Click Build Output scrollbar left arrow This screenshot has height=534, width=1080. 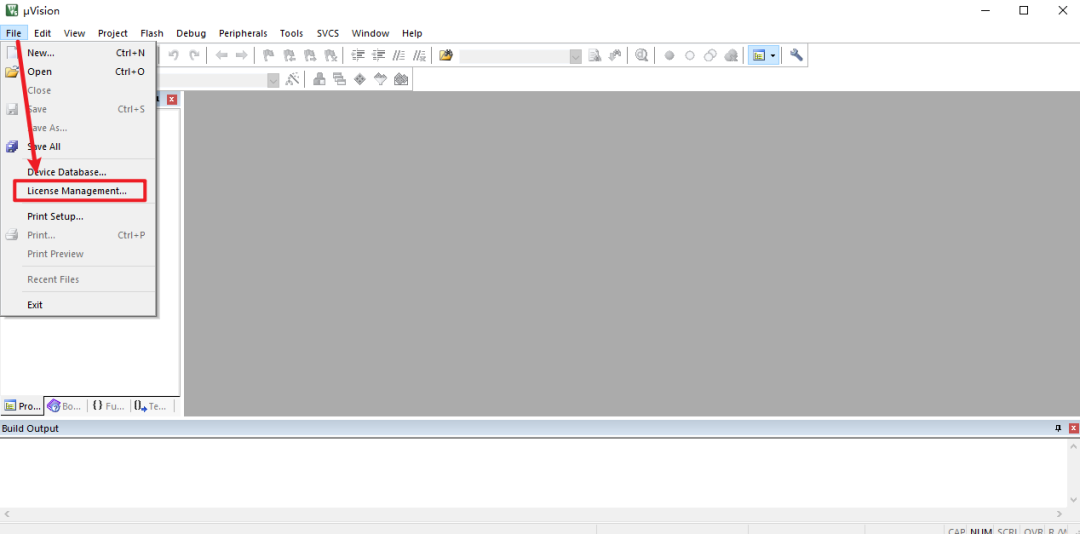(x=7, y=514)
